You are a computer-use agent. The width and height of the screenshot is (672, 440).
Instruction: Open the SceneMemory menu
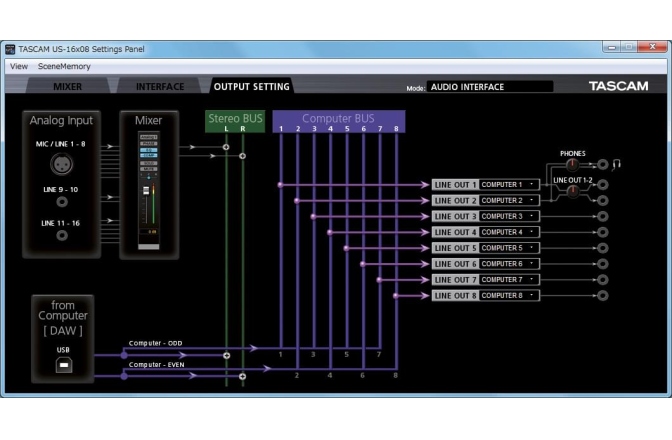(x=64, y=66)
